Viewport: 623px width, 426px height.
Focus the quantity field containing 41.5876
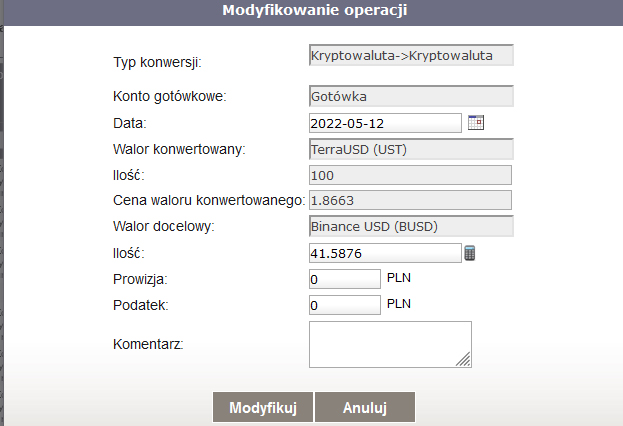tap(385, 253)
